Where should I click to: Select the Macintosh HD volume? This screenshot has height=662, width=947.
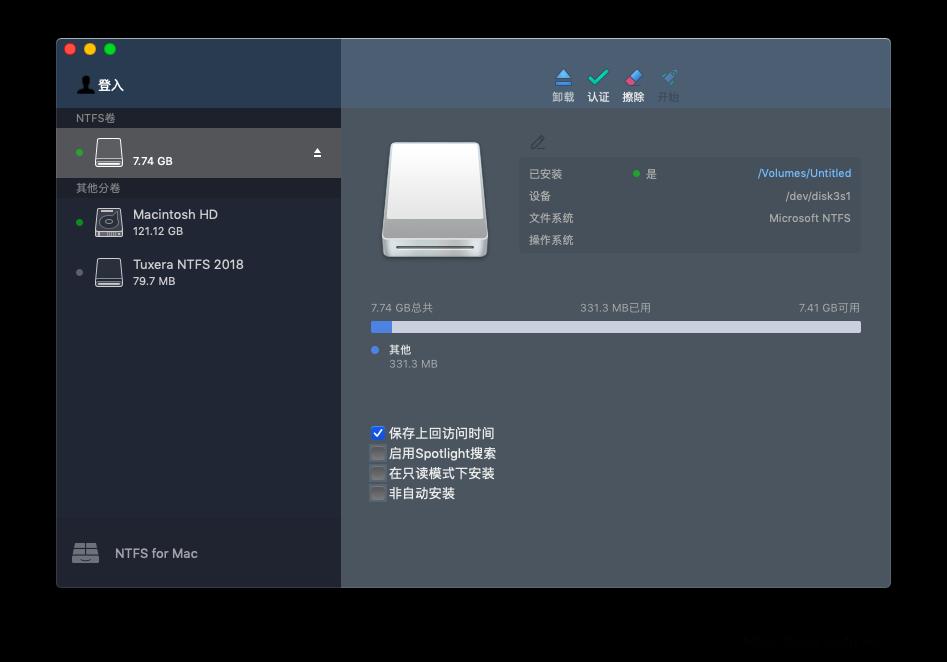coord(176,222)
